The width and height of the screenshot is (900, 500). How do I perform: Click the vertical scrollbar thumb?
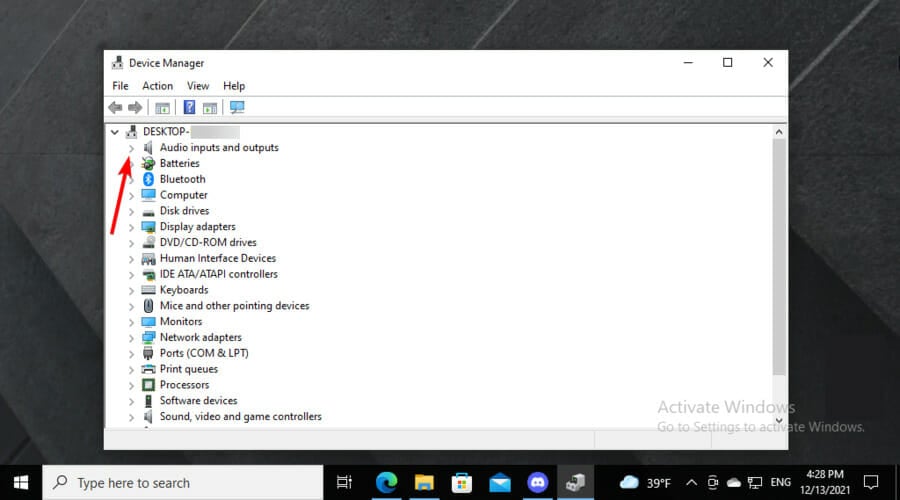[x=779, y=257]
